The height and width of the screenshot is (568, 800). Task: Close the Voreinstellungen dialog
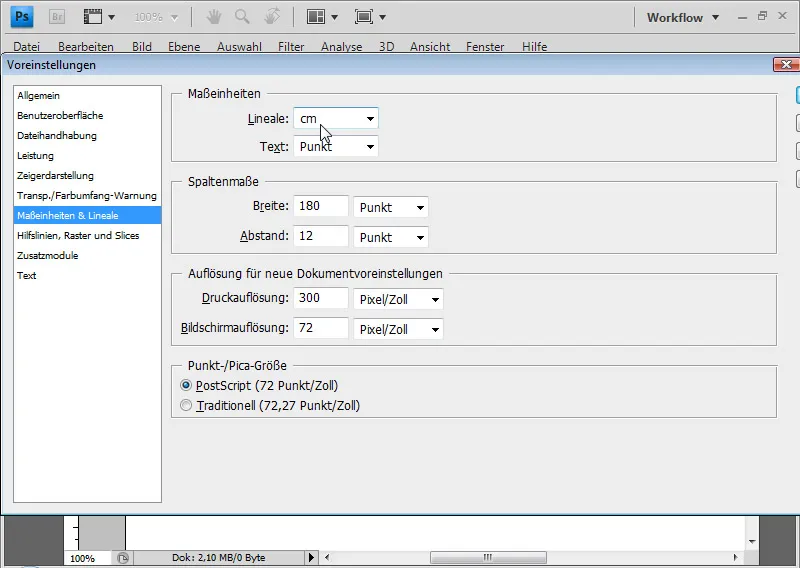[x=786, y=64]
